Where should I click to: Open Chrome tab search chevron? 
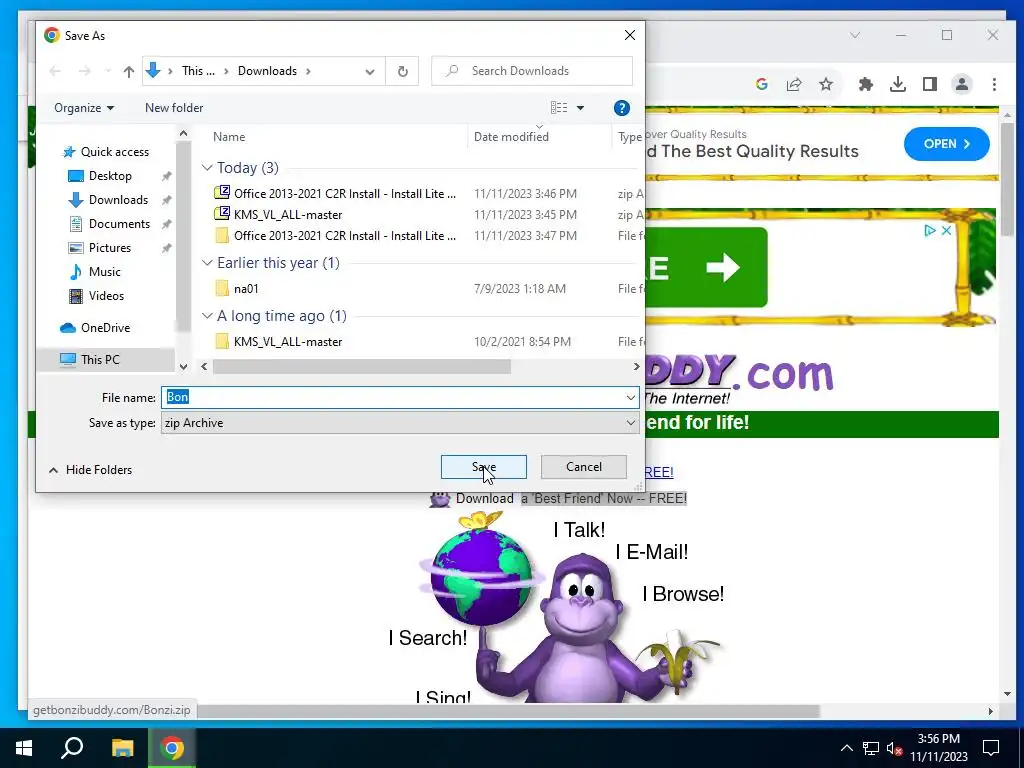point(855,35)
